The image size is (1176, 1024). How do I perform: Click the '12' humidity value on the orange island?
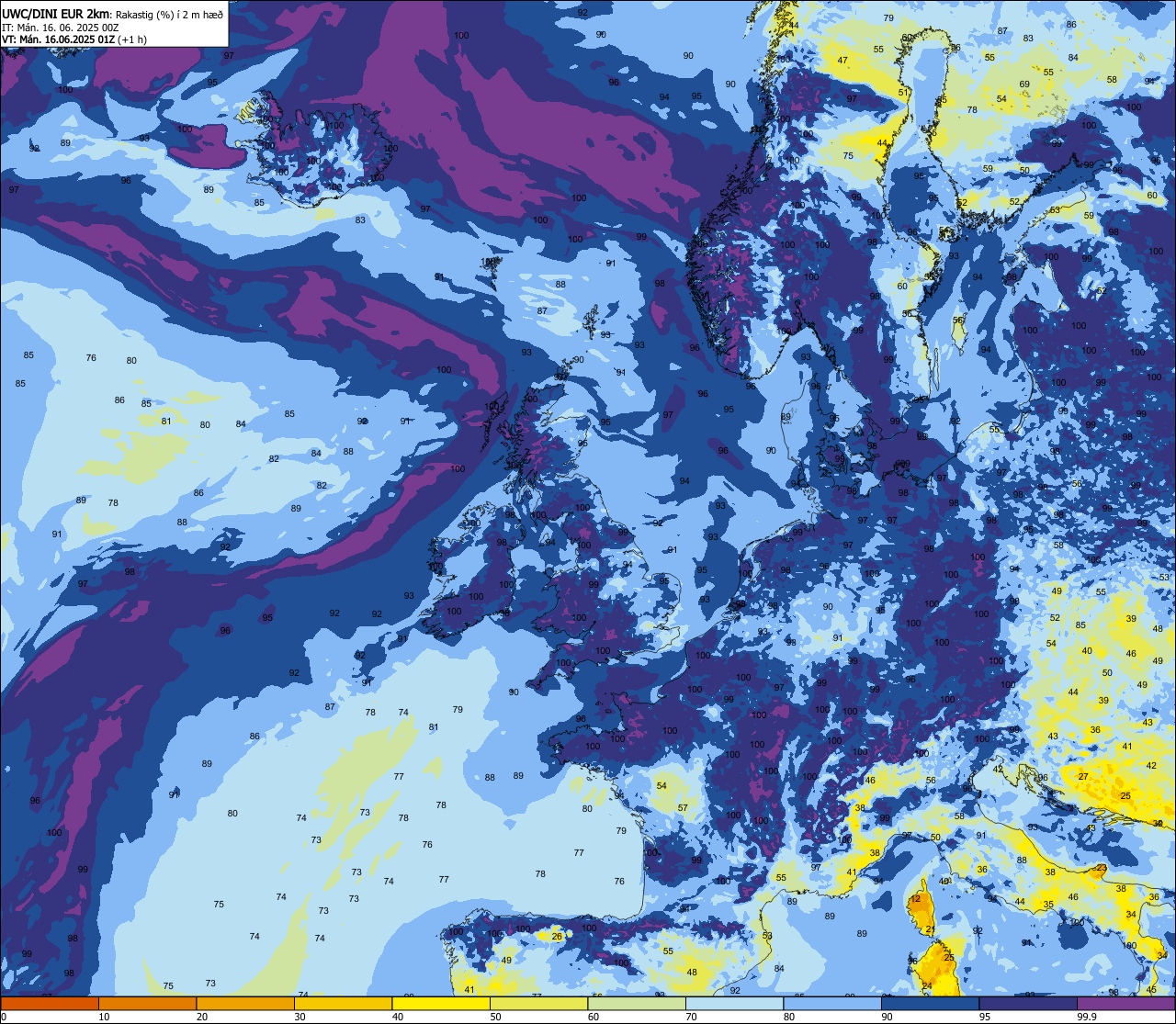coord(916,898)
